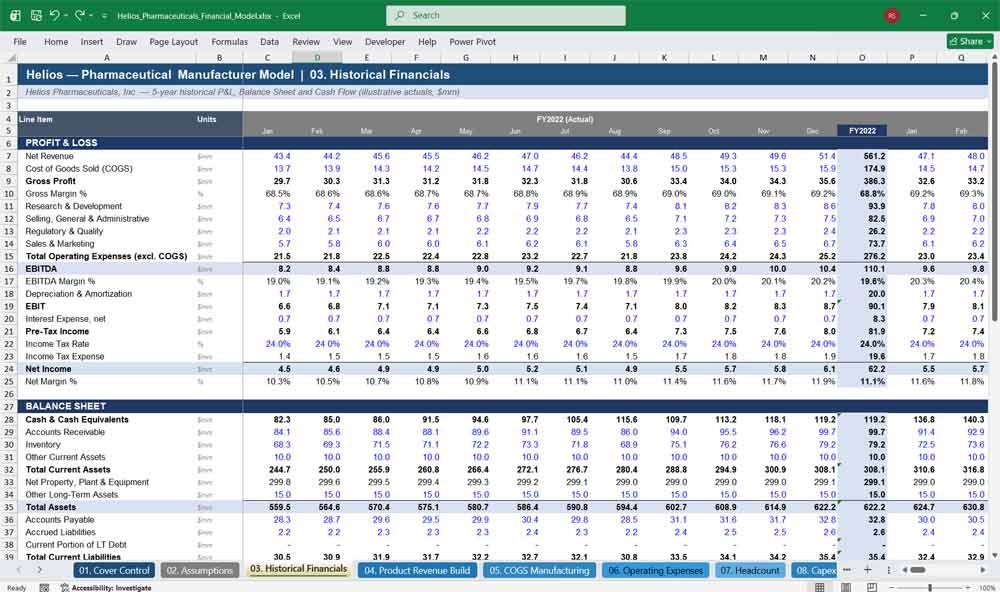
Task: Switch to the Home ribbon tab
Action: (x=56, y=41)
